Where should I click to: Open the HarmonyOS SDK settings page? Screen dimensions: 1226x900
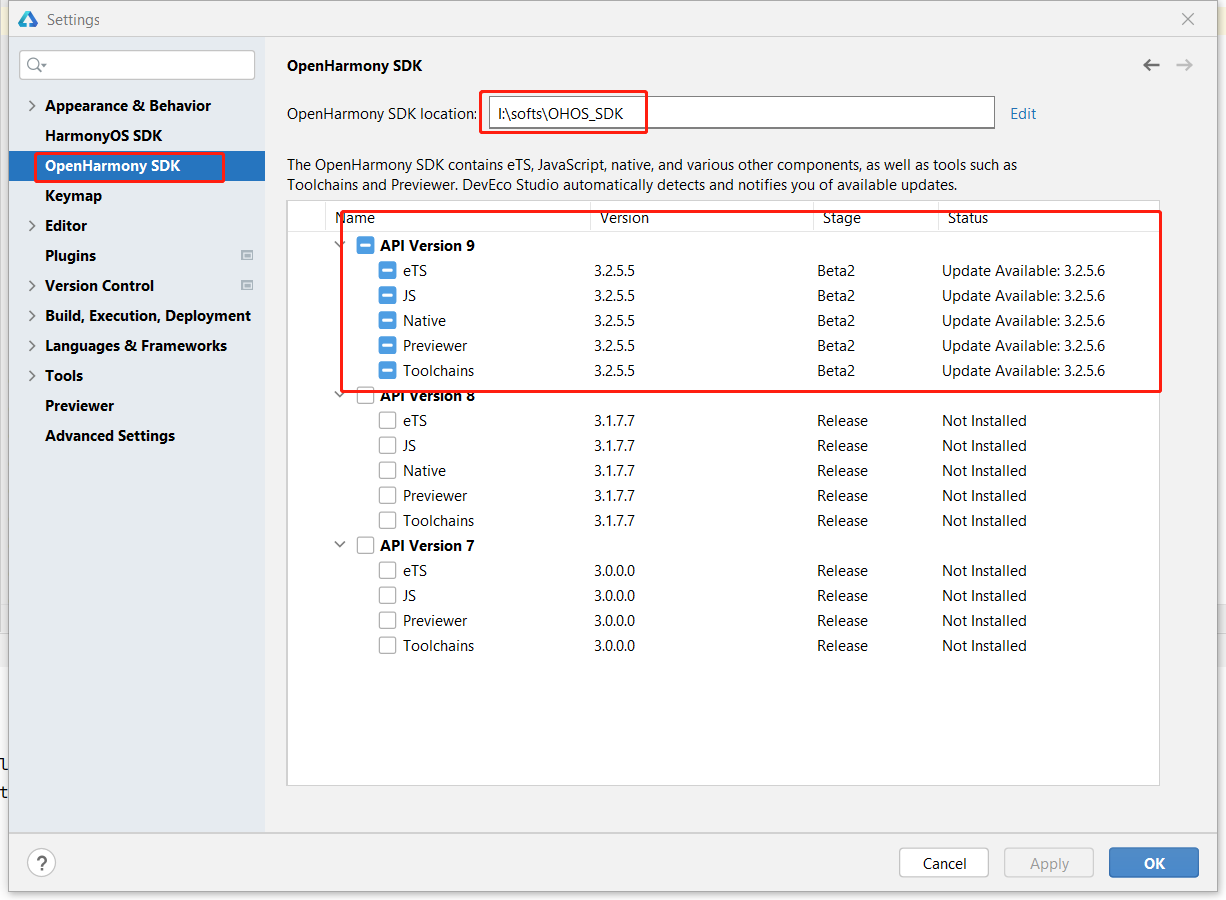click(x=103, y=135)
